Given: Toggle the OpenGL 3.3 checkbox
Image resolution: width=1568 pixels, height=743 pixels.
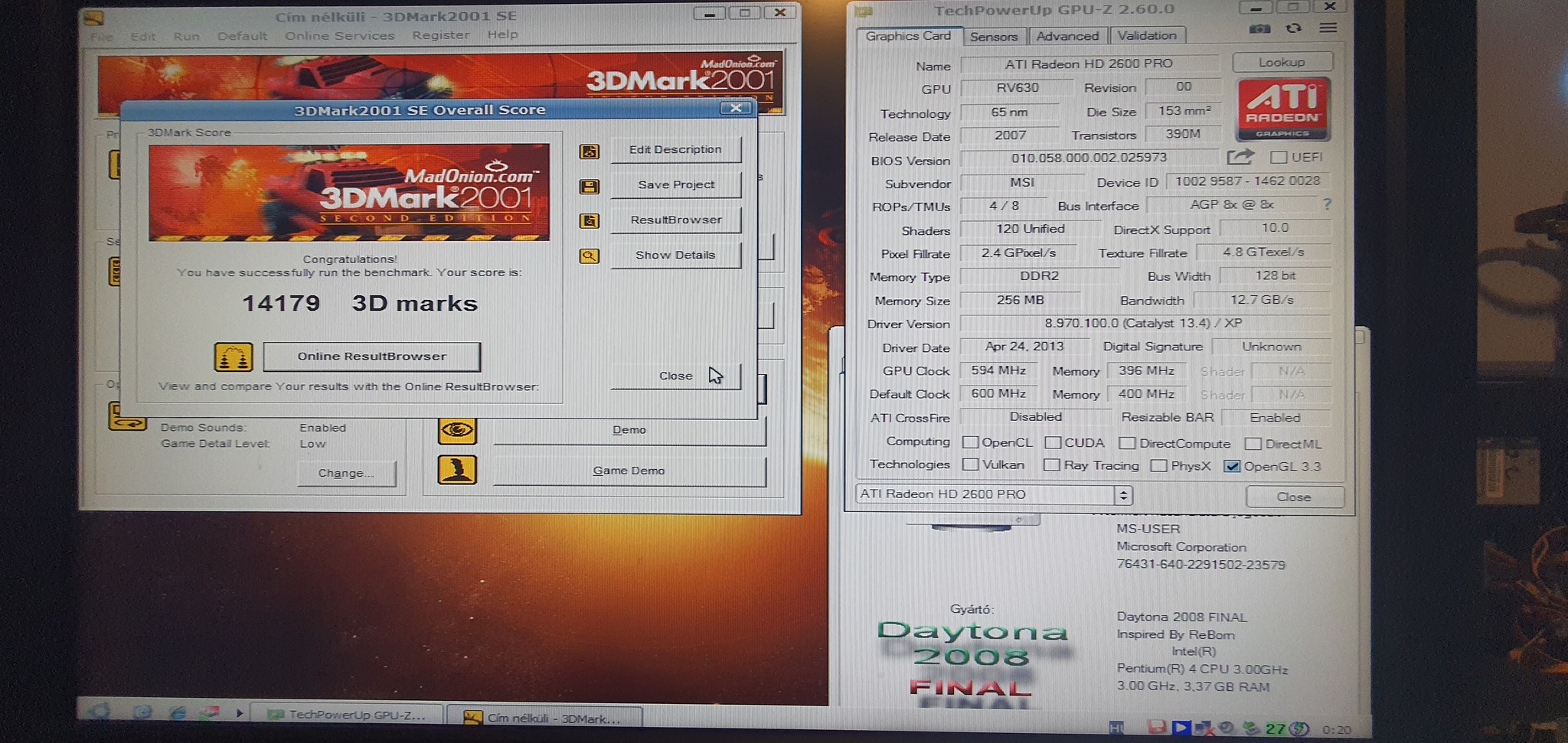Looking at the screenshot, I should coord(1232,466).
